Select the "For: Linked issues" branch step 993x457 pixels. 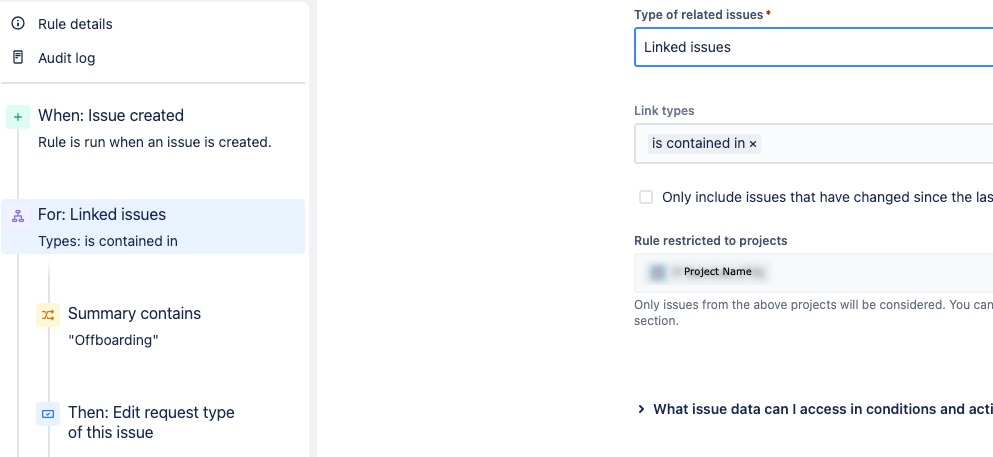click(x=102, y=215)
